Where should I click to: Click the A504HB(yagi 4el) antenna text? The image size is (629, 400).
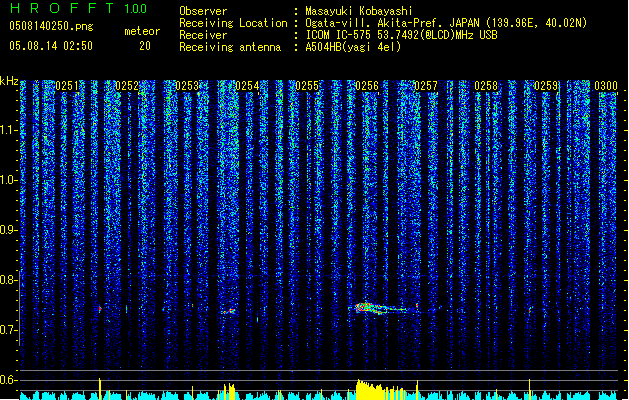pos(353,47)
